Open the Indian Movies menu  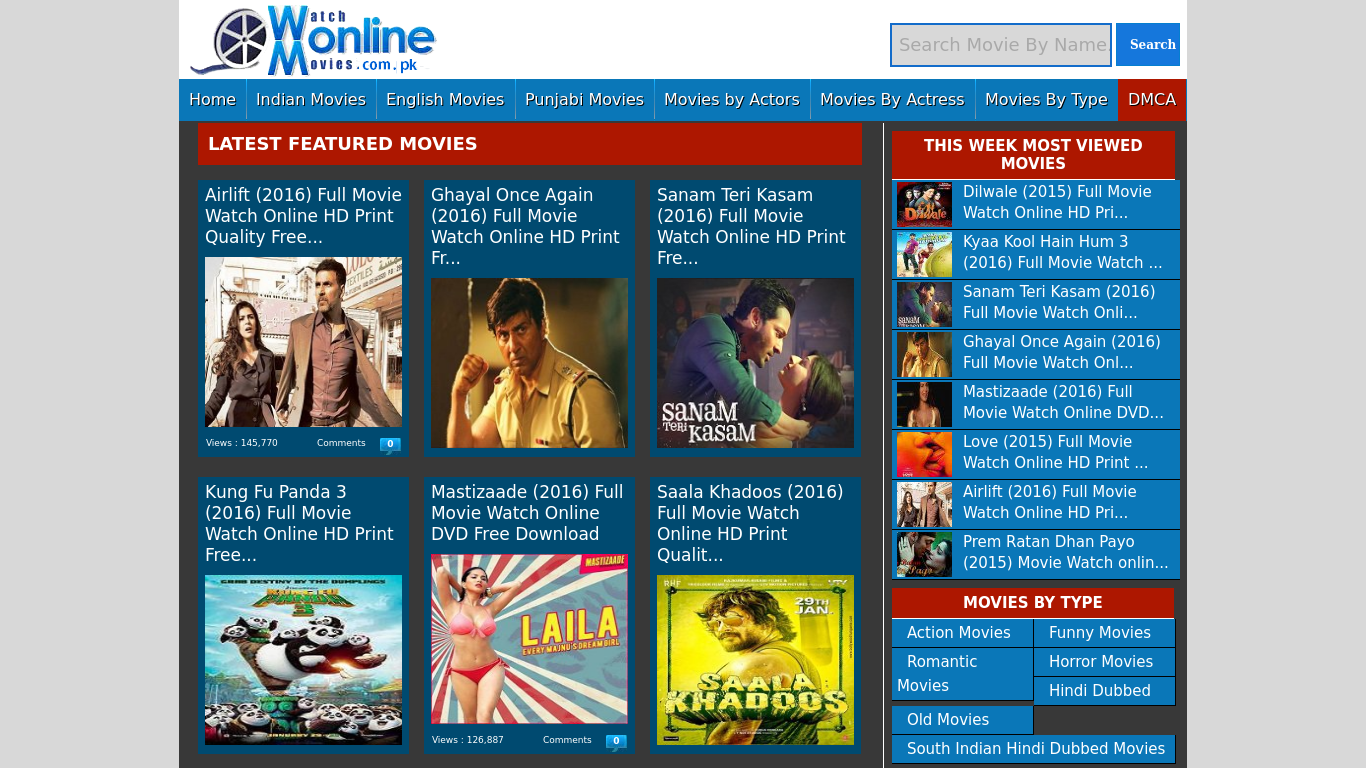pos(311,100)
